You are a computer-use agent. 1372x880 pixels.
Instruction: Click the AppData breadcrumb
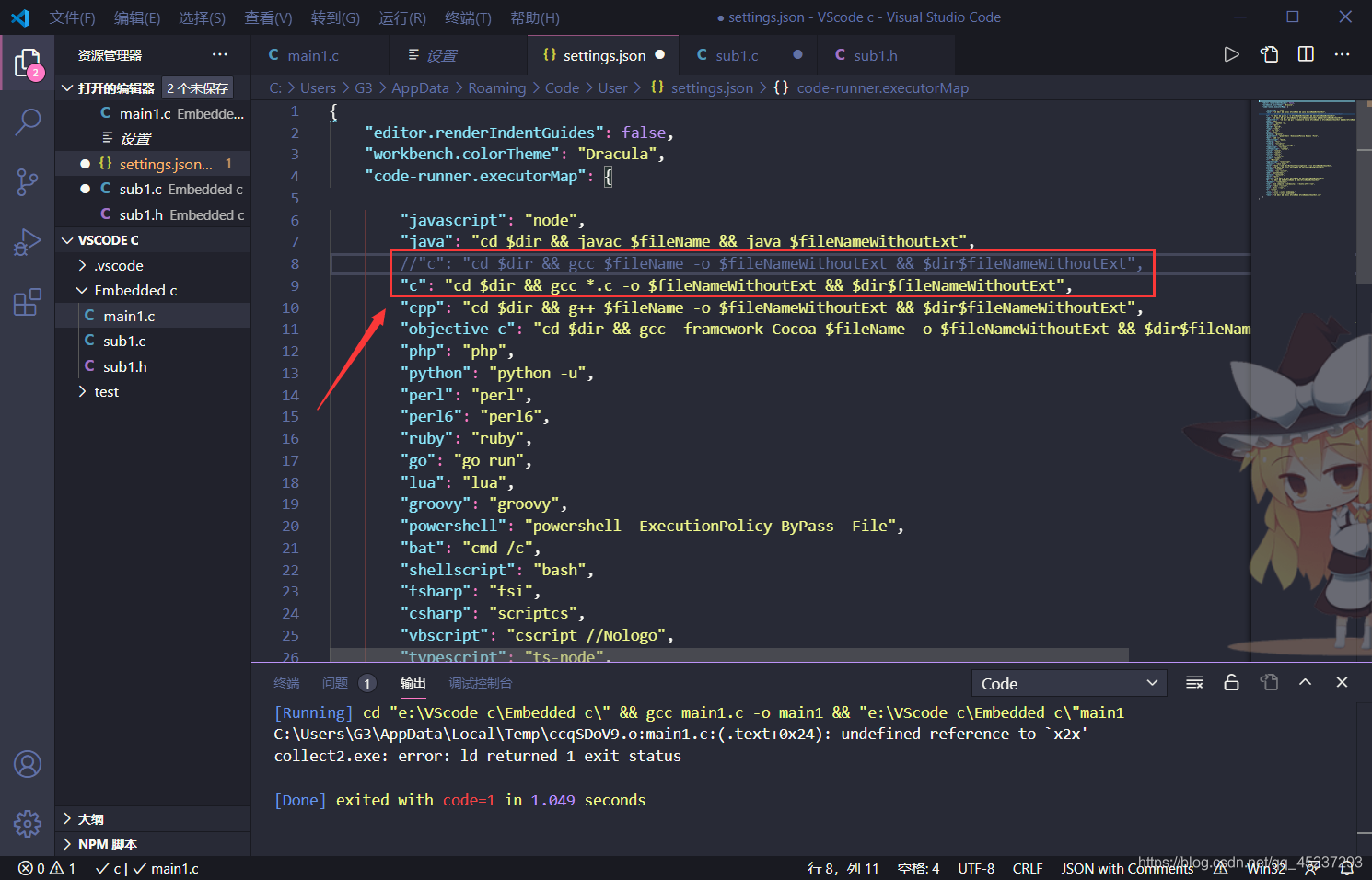[420, 88]
